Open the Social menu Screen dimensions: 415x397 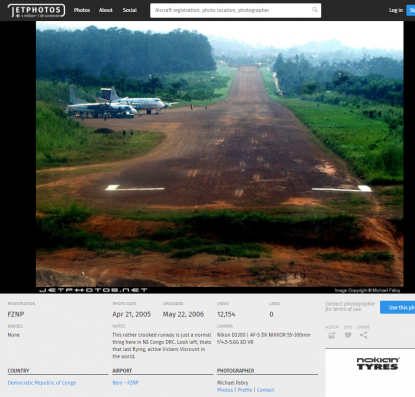pos(130,10)
